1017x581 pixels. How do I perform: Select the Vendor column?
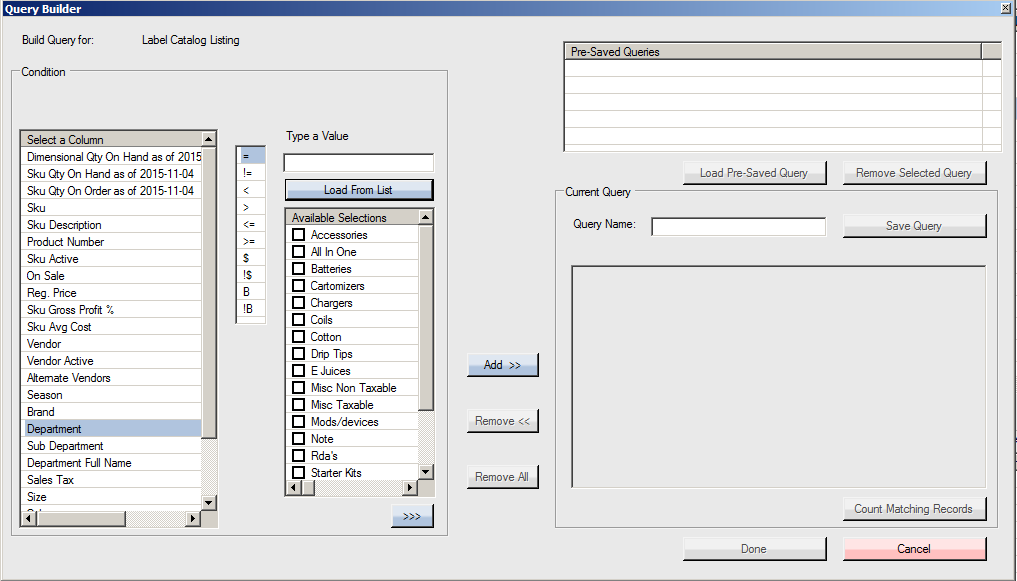111,344
